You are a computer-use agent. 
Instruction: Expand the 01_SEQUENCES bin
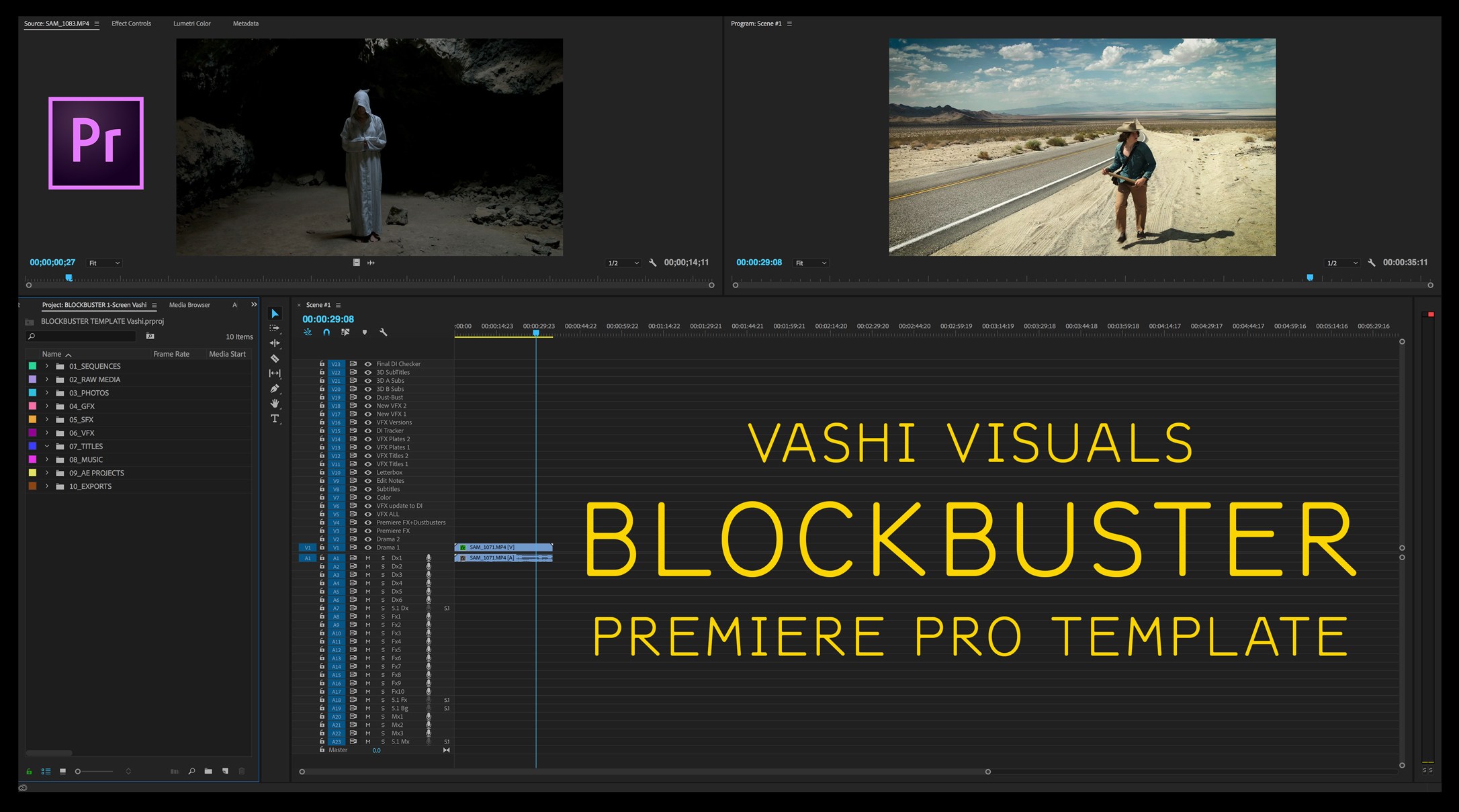(47, 366)
